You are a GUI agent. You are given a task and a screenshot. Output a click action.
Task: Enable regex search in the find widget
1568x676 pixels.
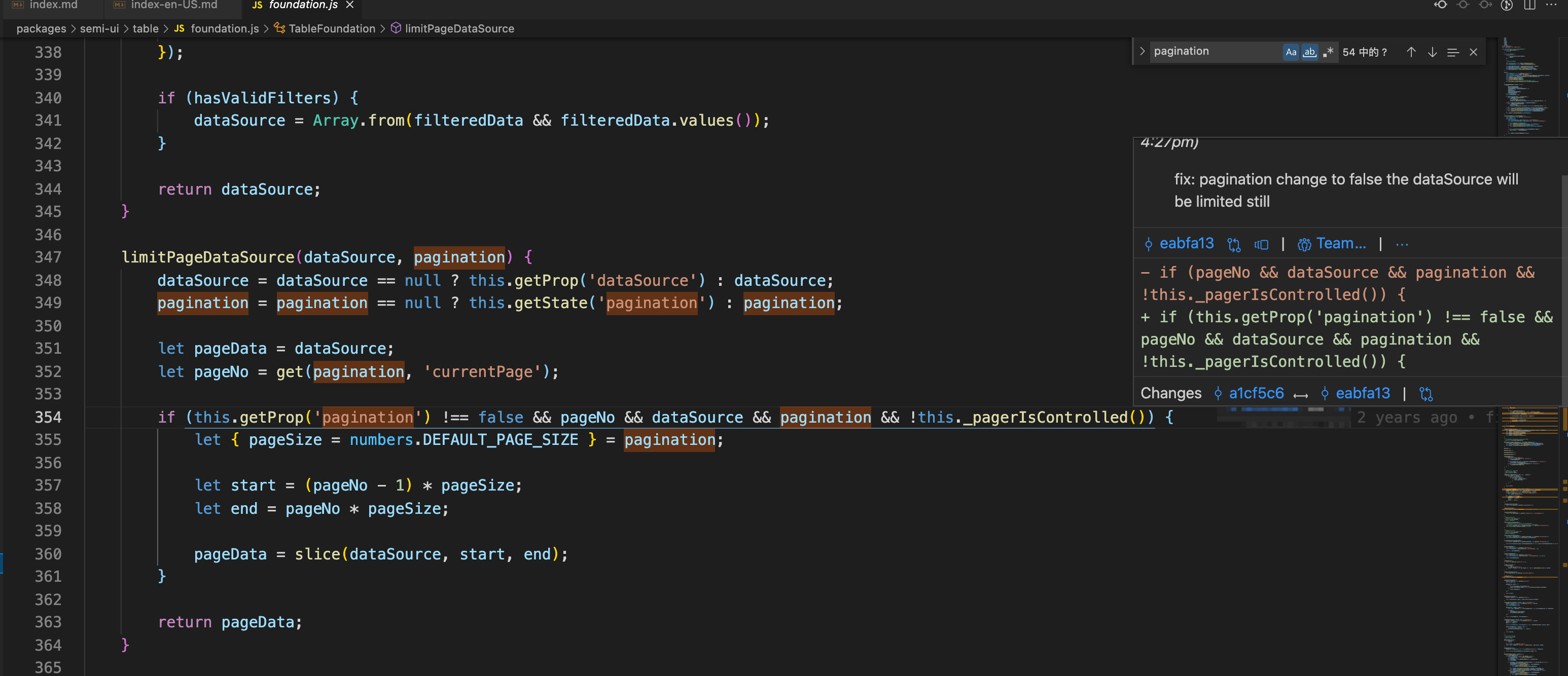[1328, 52]
